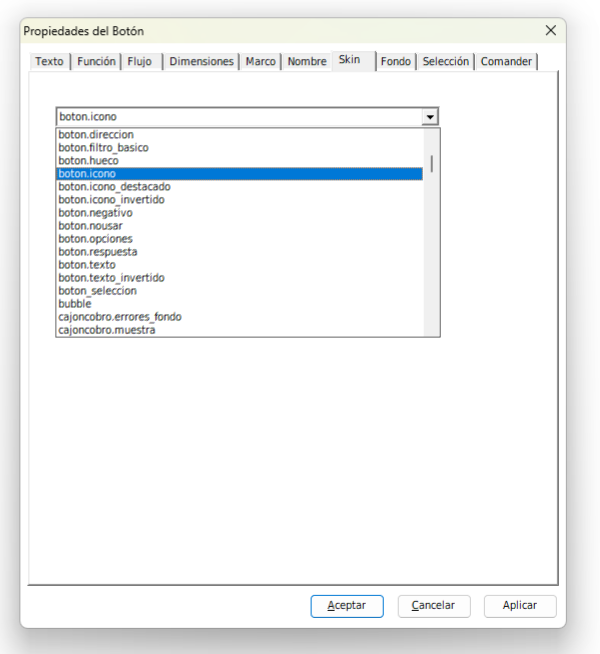Select boton.hueco in the skin list

click(x=240, y=161)
